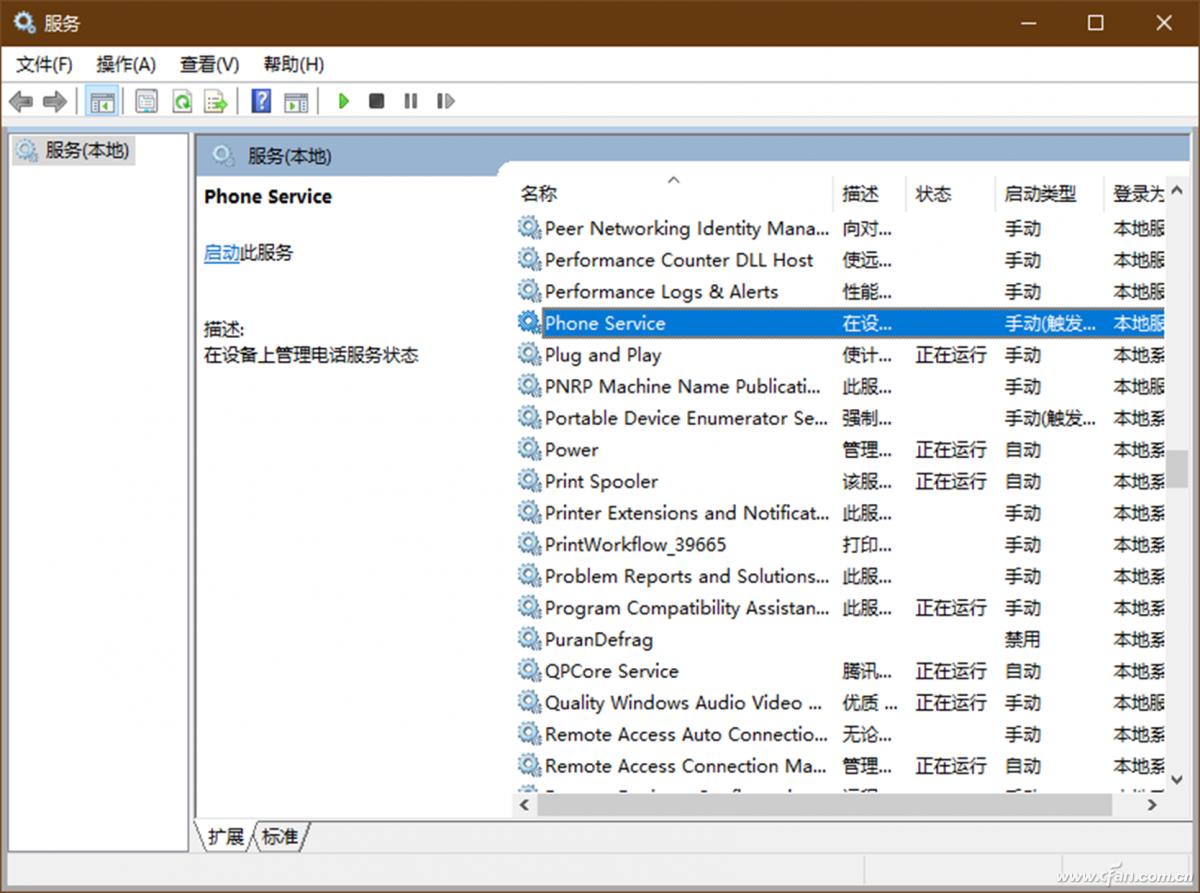Select the Peer Networking Identity Manager service

pyautogui.click(x=840, y=228)
